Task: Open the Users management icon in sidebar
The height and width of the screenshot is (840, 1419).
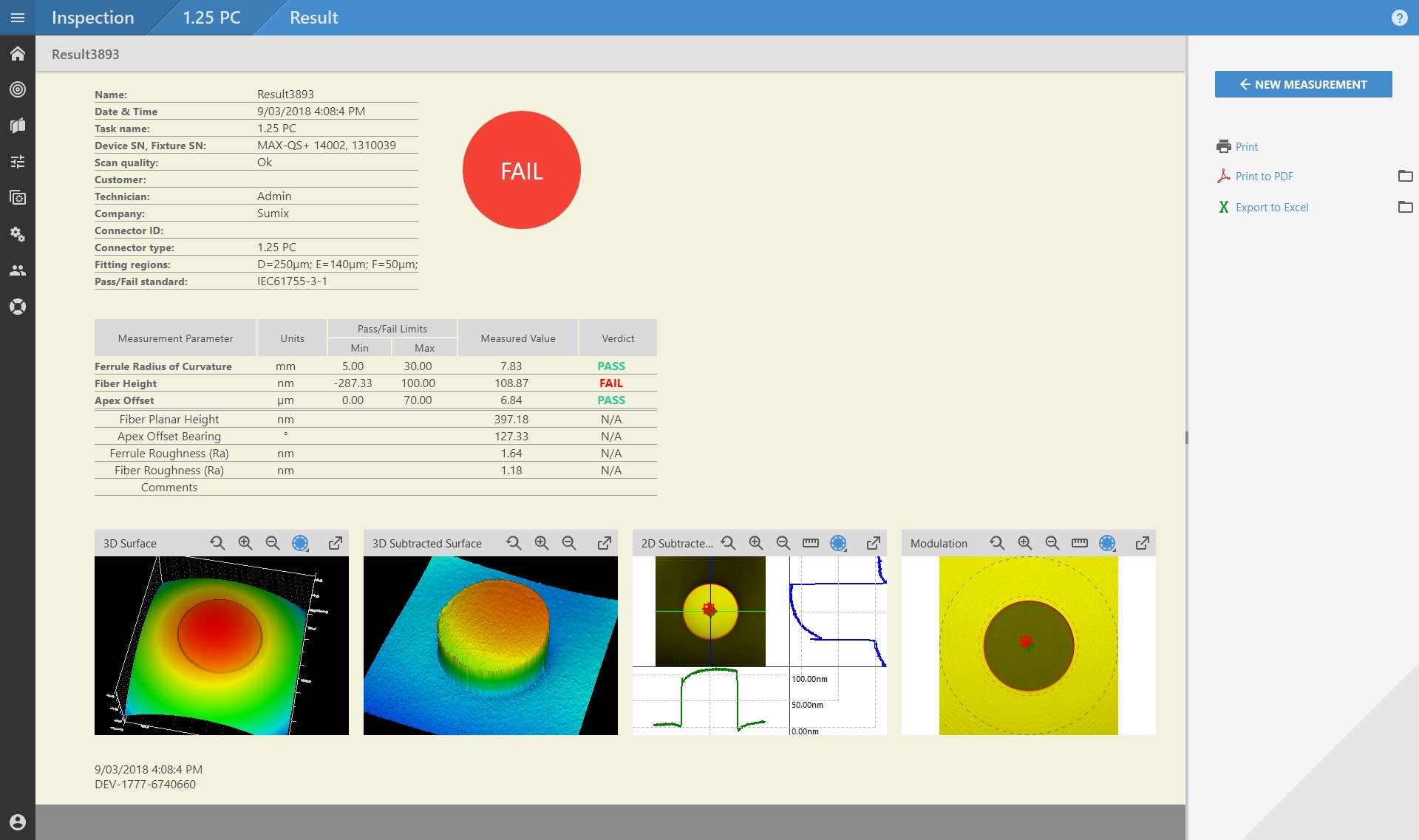Action: (x=18, y=270)
